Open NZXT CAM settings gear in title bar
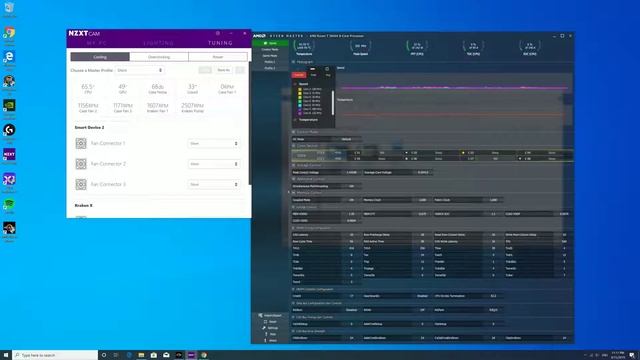This screenshot has width=640, height=360. coord(218,33)
